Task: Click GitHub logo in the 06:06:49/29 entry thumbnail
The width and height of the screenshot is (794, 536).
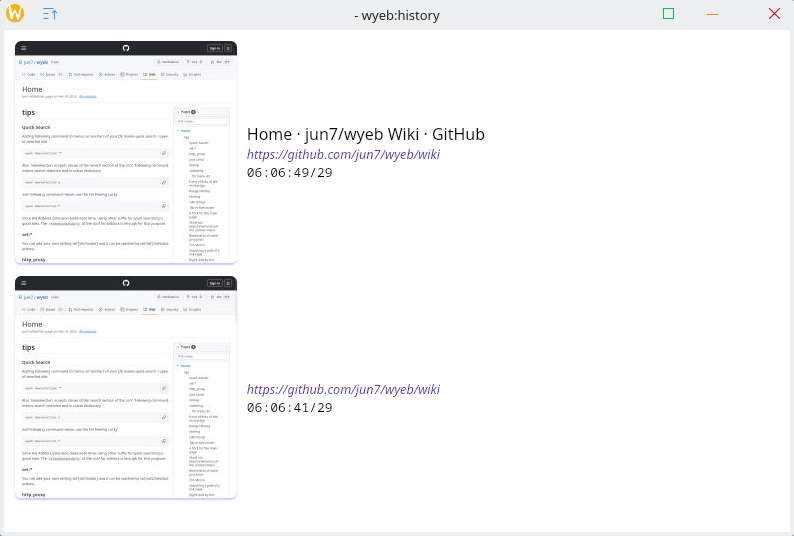Action: tap(126, 48)
